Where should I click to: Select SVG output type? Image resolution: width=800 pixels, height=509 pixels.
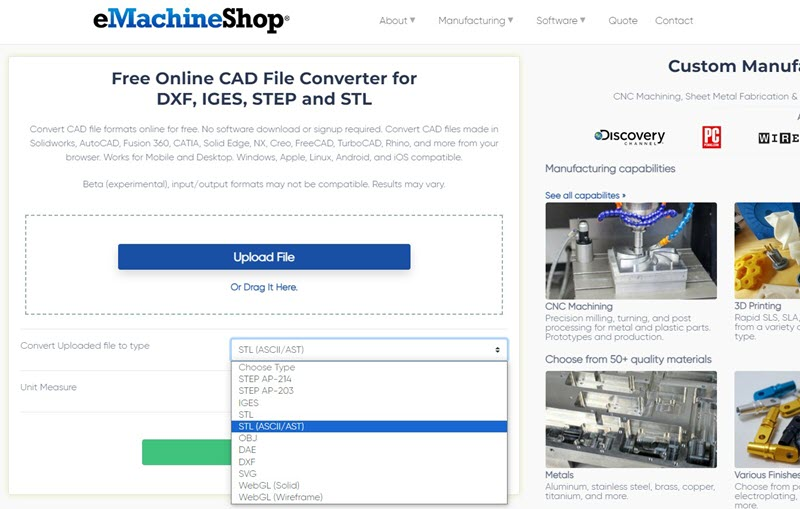(248, 473)
